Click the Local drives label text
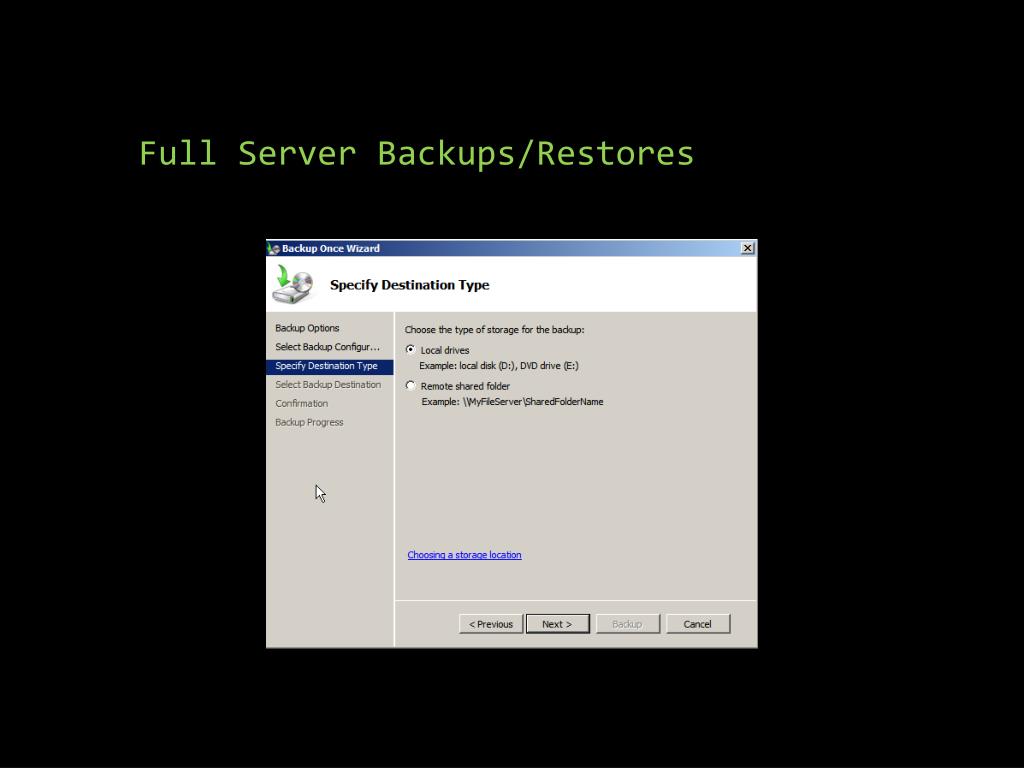The width and height of the screenshot is (1024, 768). [x=445, y=351]
